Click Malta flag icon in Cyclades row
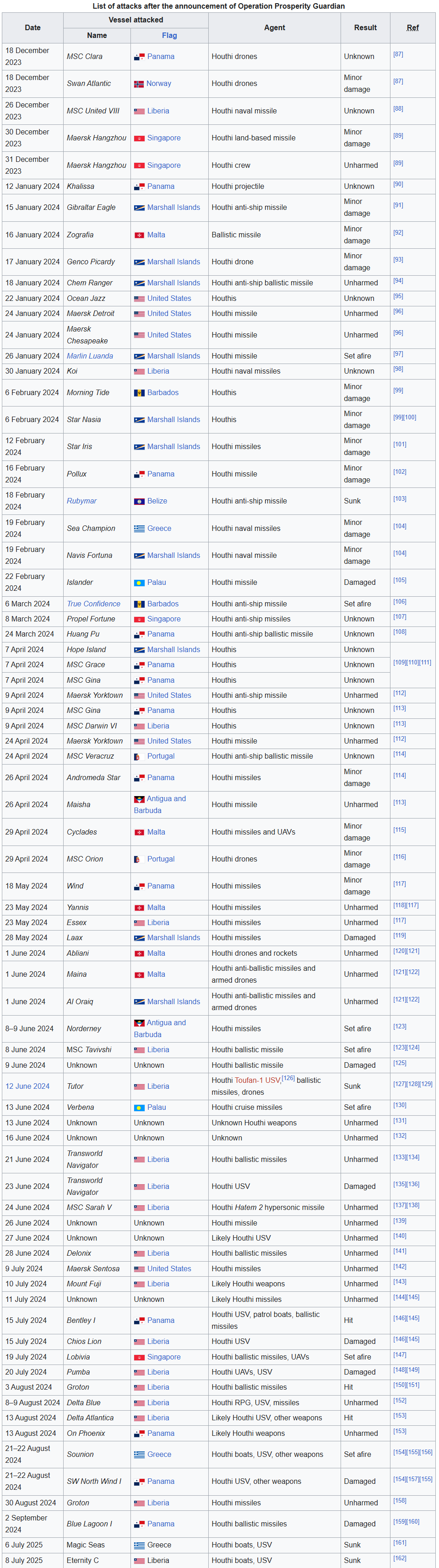The width and height of the screenshot is (439, 1568). tap(139, 832)
